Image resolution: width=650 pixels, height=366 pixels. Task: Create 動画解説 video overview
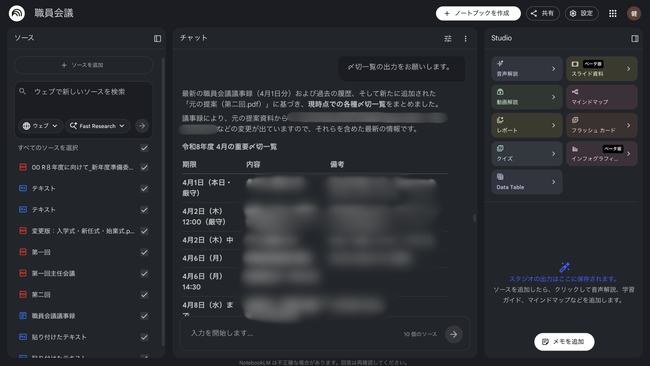[527, 97]
